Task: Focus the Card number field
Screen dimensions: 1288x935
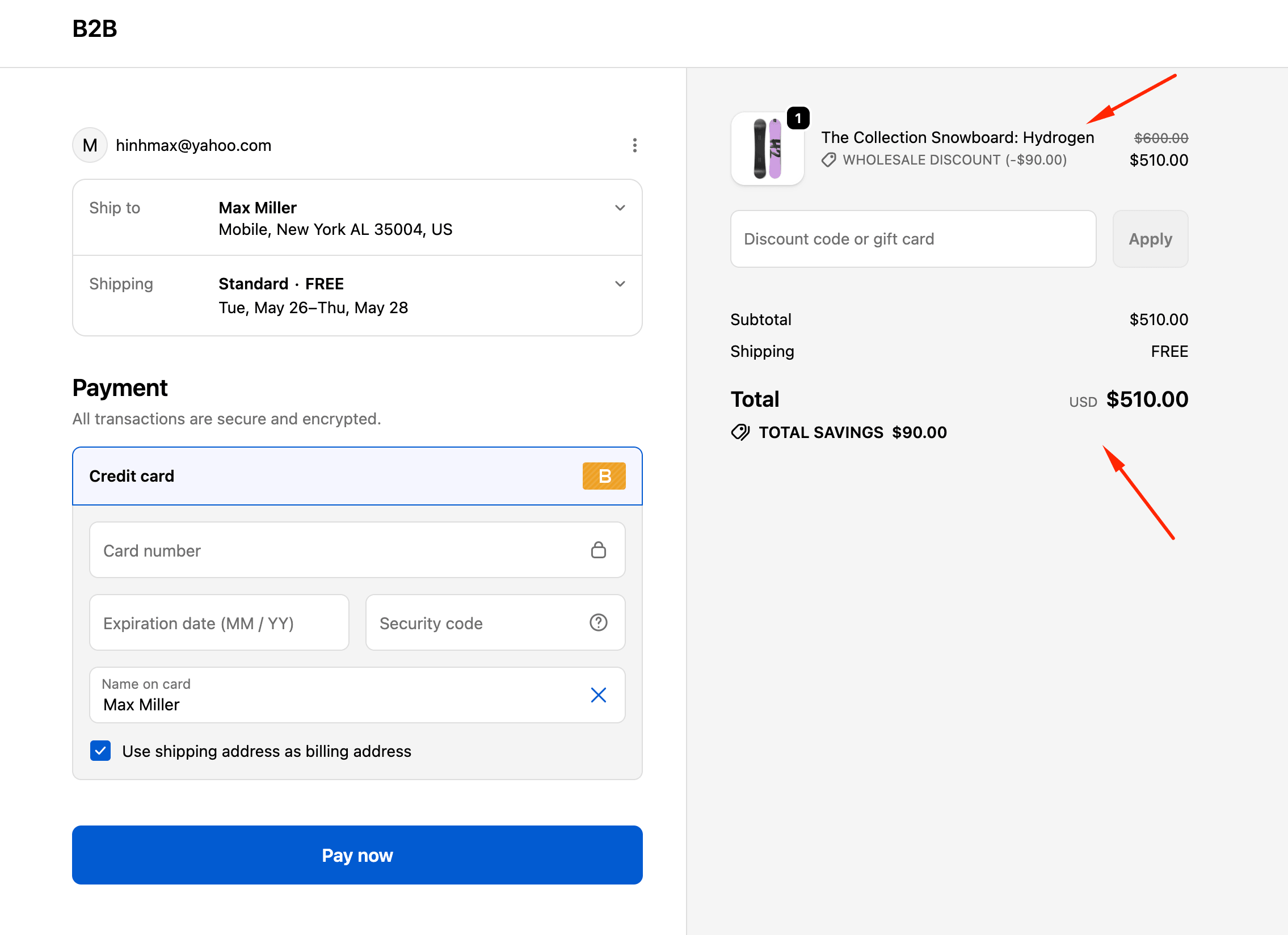Action: coord(357,550)
